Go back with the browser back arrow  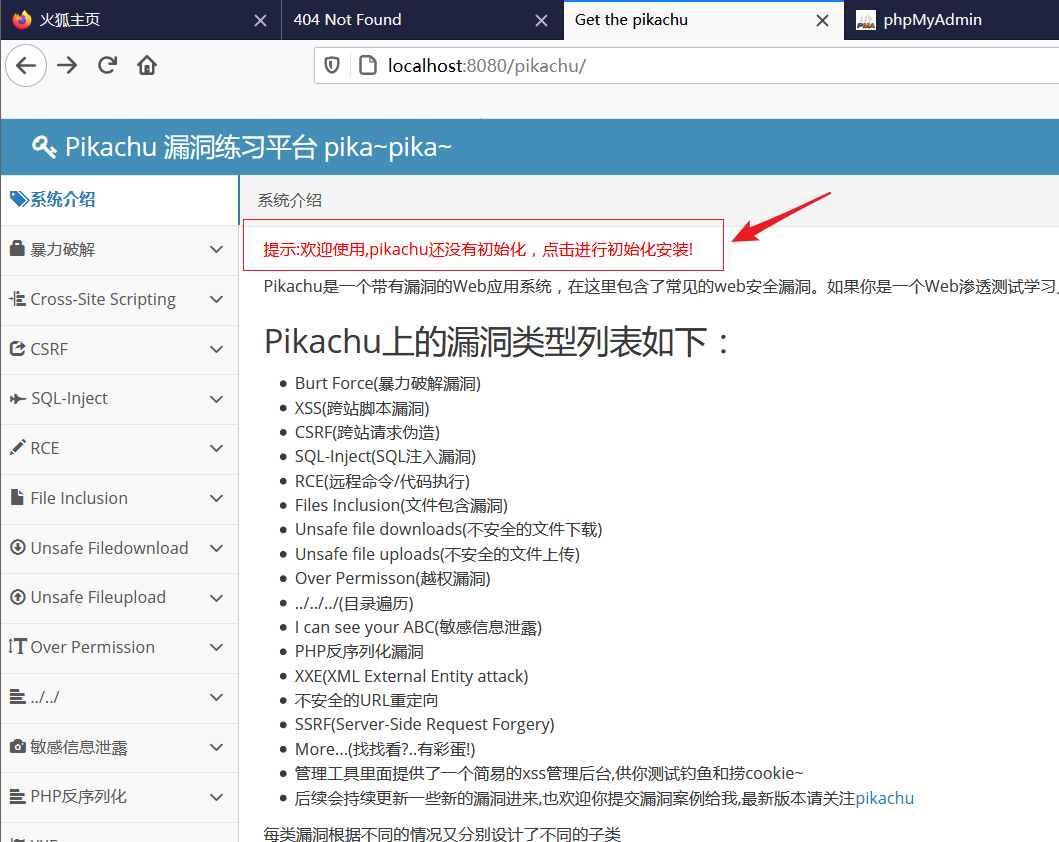pyautogui.click(x=26, y=65)
